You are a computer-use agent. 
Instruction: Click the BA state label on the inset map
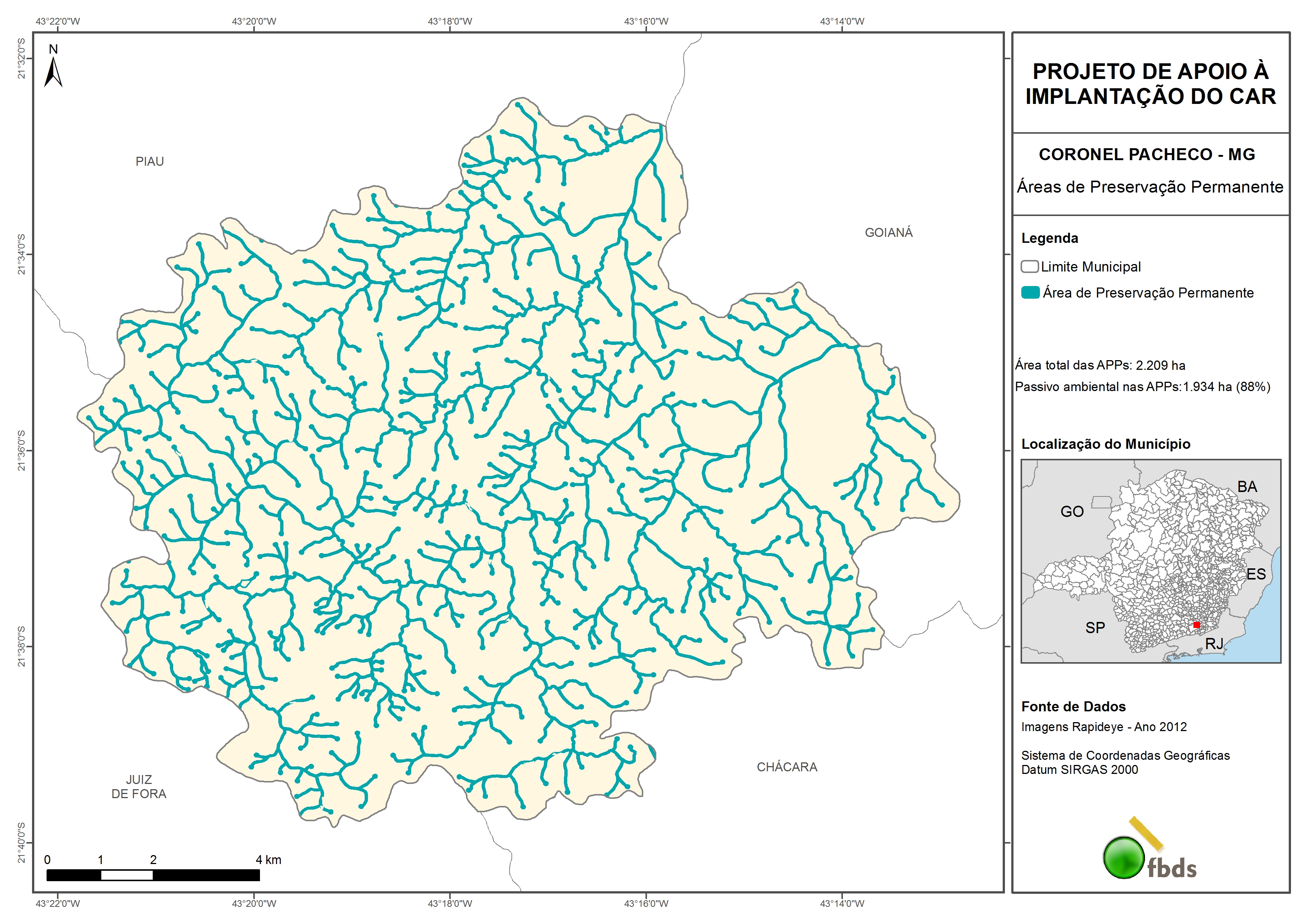pos(1247,487)
